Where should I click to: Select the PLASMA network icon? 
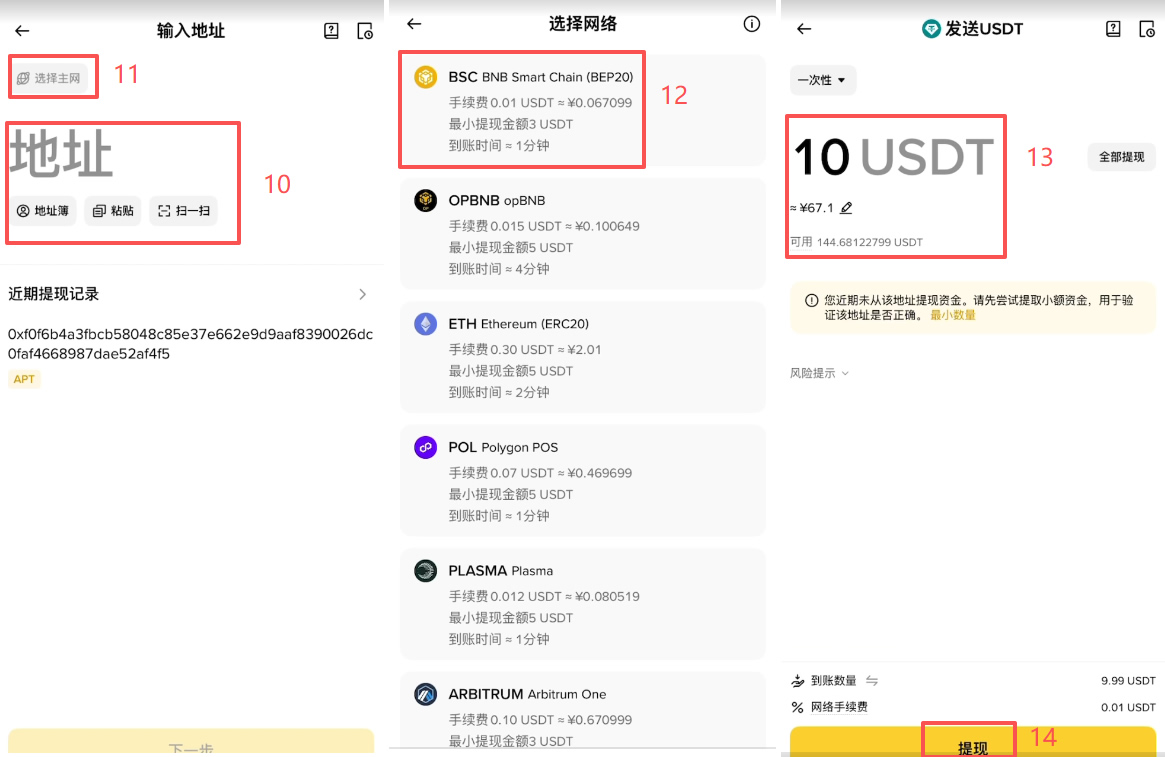(426, 571)
